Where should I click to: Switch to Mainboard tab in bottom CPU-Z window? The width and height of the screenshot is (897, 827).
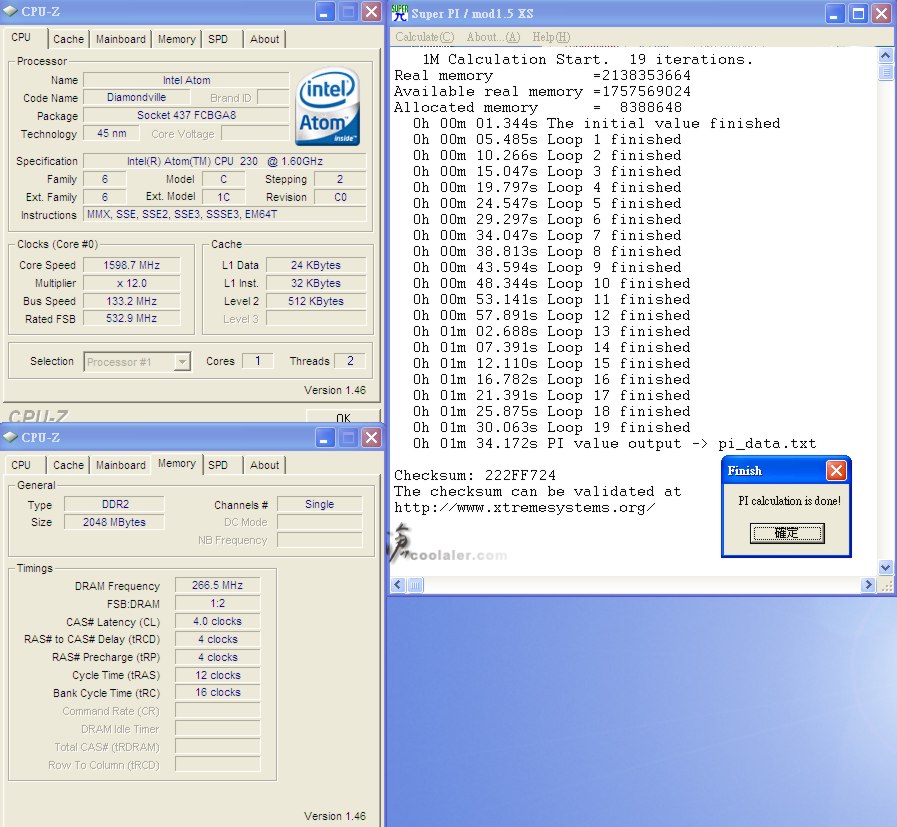121,465
